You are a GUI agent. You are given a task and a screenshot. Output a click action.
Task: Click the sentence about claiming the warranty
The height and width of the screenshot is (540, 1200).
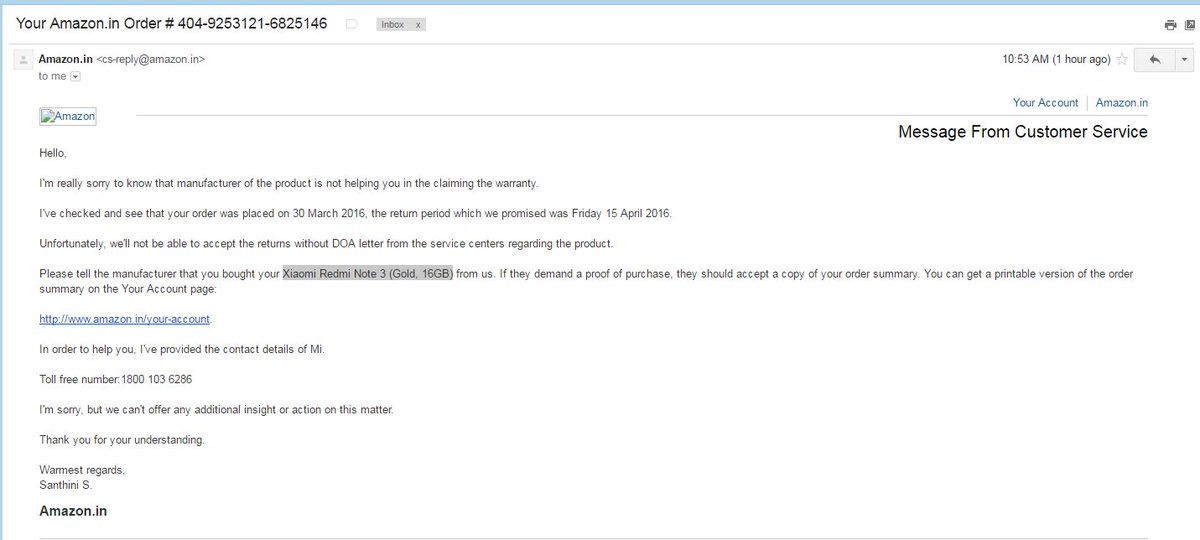[289, 184]
